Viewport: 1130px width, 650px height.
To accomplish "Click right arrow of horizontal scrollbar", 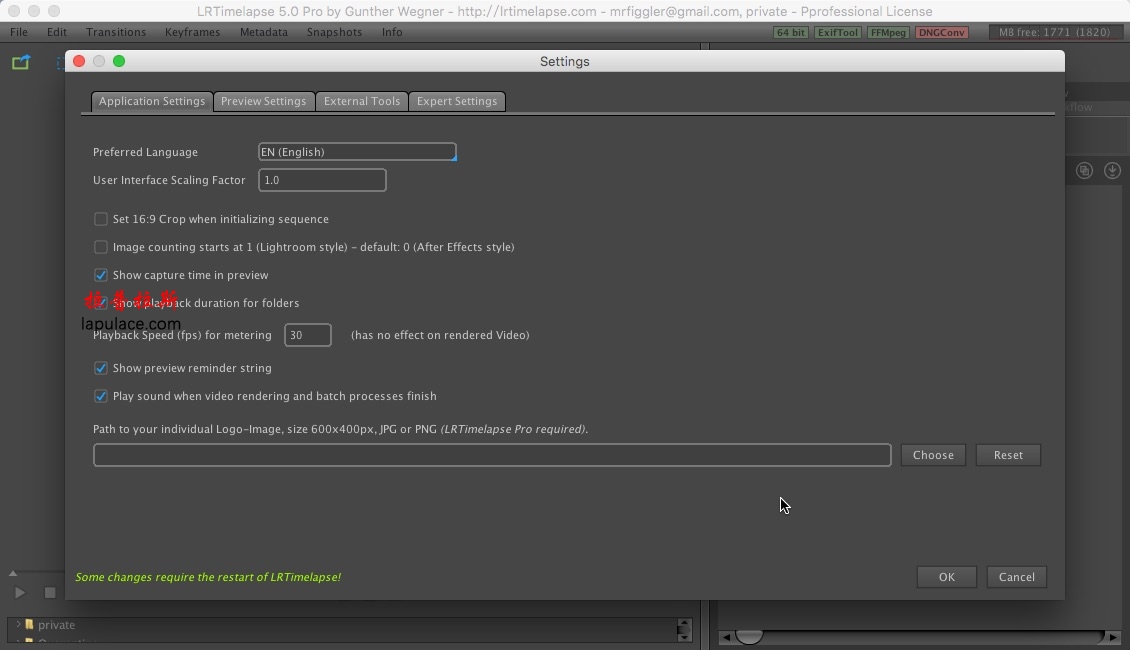I will [1113, 637].
